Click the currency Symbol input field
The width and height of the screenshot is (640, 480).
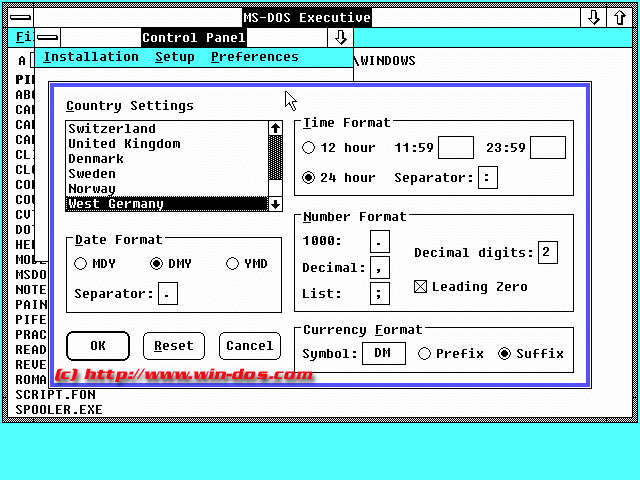(x=382, y=354)
